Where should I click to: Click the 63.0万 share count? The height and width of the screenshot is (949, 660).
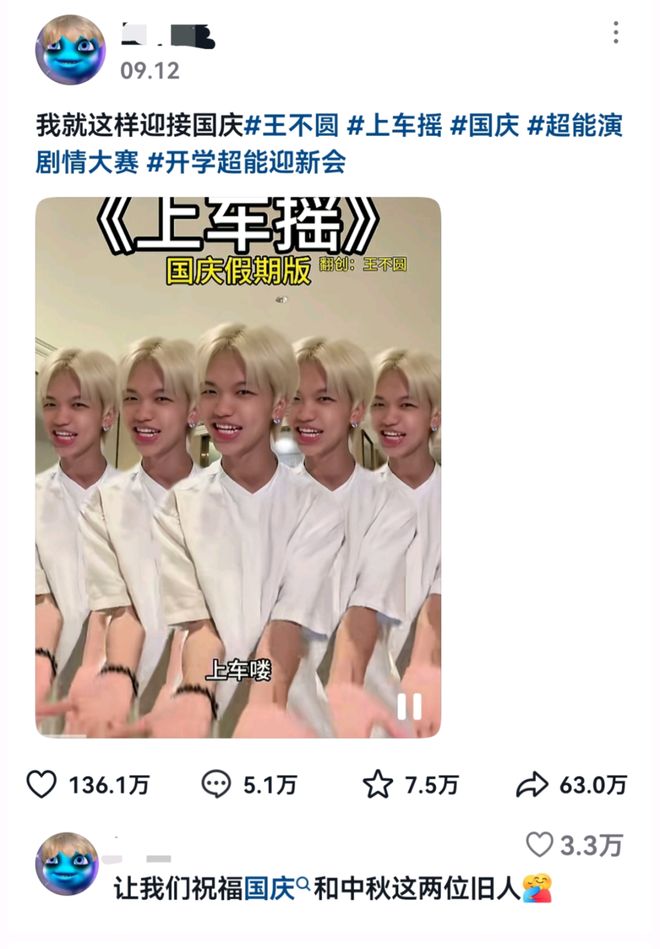click(593, 785)
